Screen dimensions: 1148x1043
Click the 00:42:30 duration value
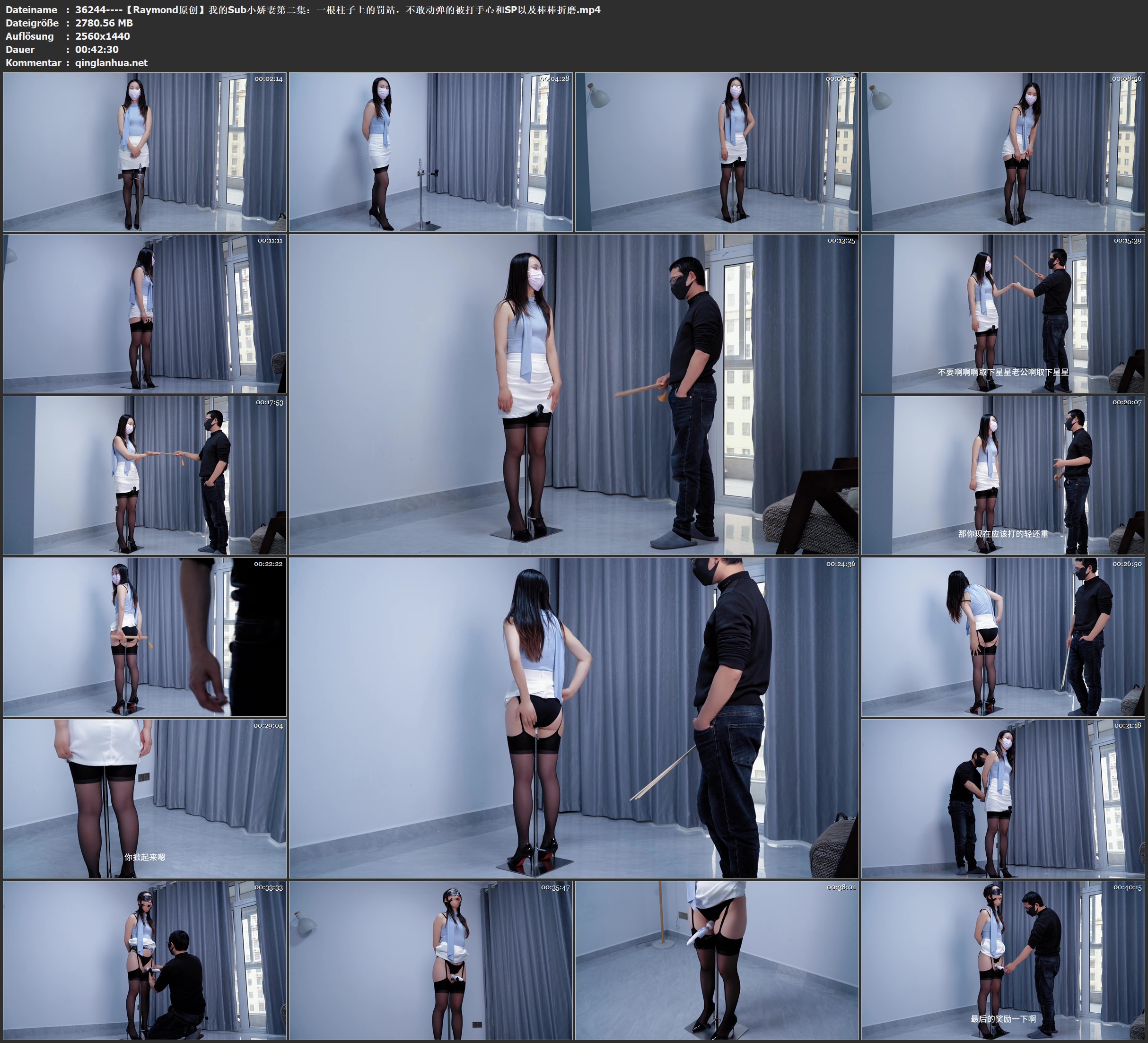pyautogui.click(x=97, y=50)
